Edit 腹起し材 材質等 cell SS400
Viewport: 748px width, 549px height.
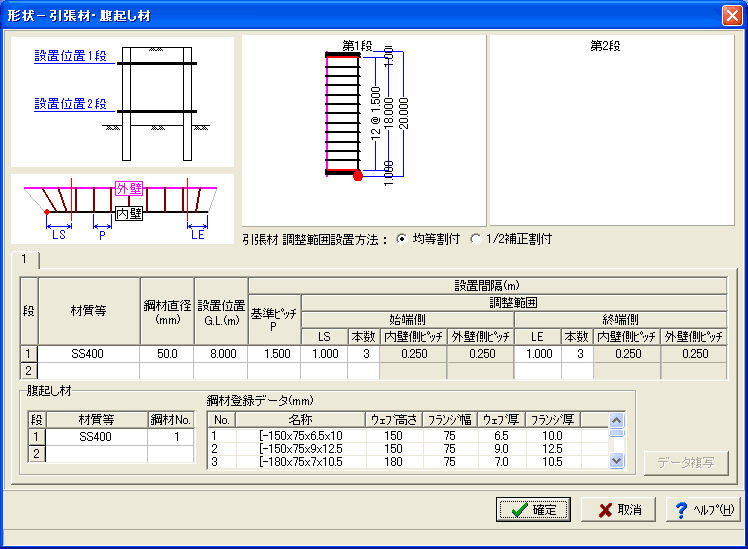click(96, 437)
